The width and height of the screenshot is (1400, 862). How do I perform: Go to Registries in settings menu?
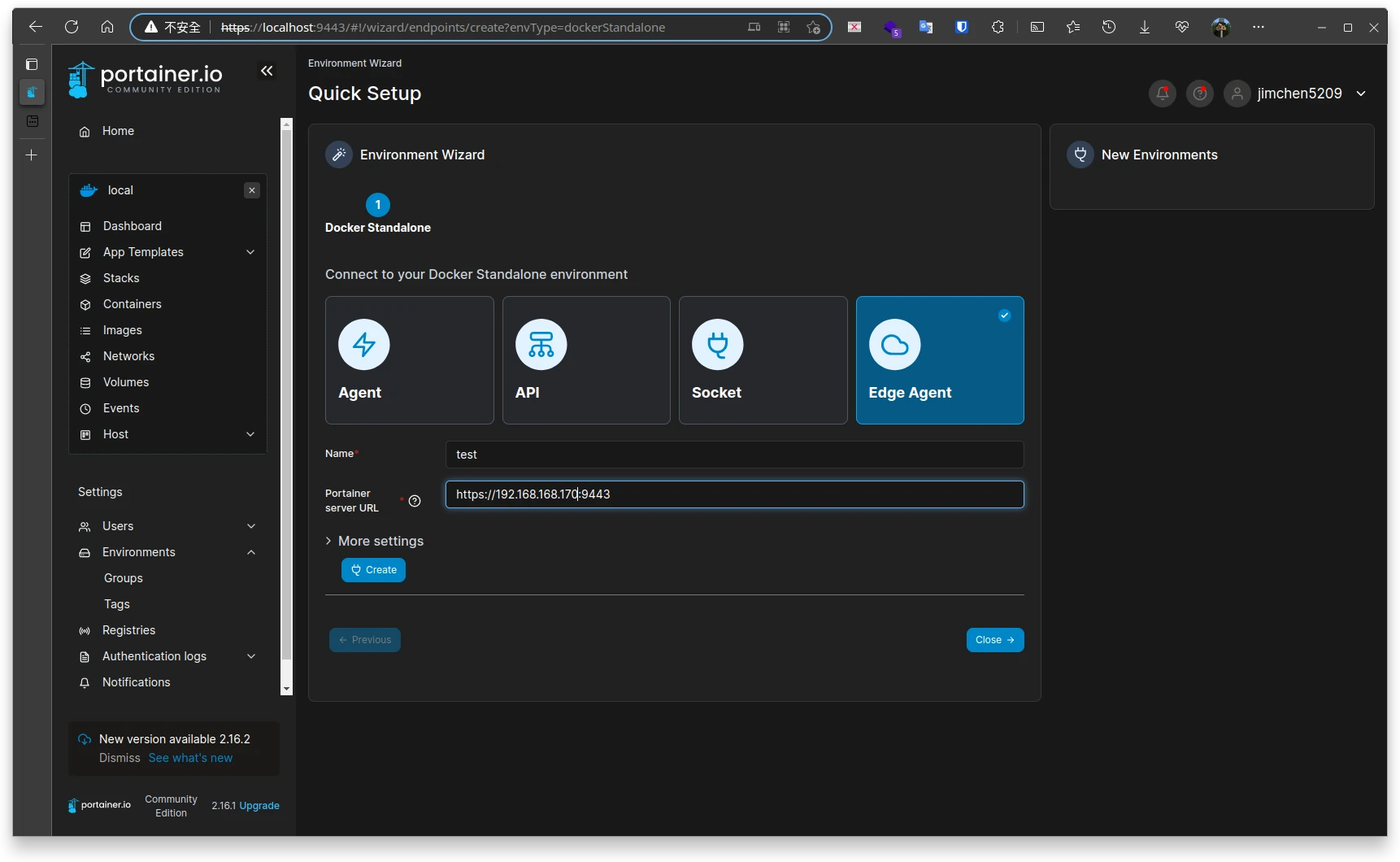128,630
